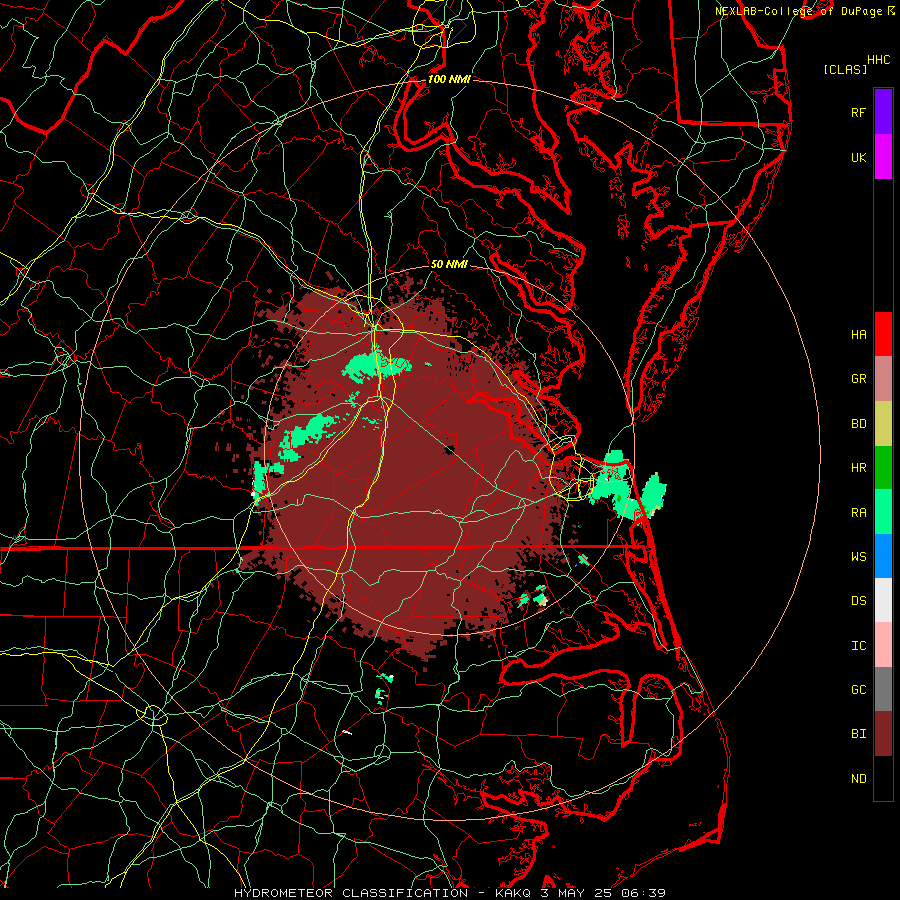The image size is (900, 900).
Task: Click the BI legend label
Action: pos(858,734)
